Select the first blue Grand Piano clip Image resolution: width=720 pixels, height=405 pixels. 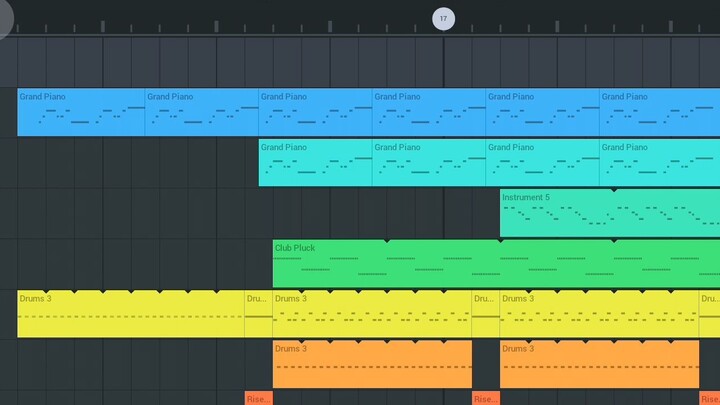tap(81, 112)
